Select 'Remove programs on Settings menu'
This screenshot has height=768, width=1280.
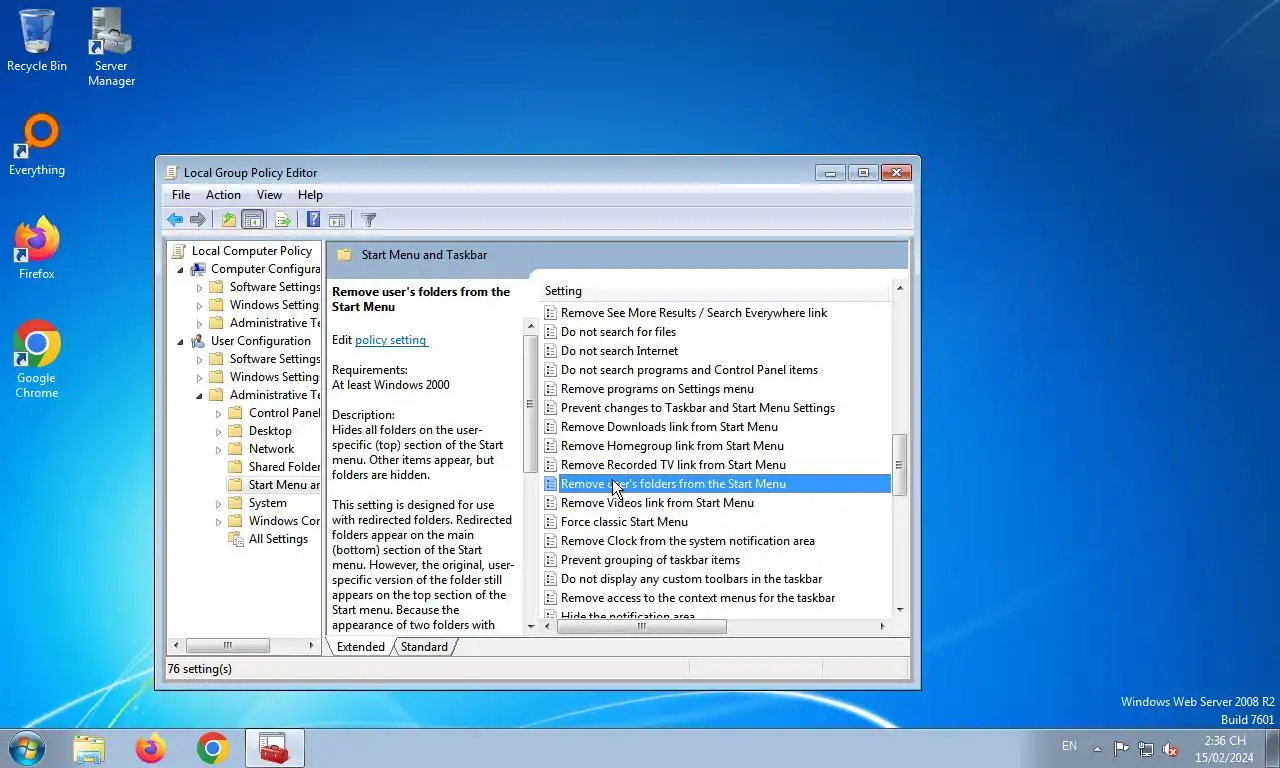coord(657,389)
